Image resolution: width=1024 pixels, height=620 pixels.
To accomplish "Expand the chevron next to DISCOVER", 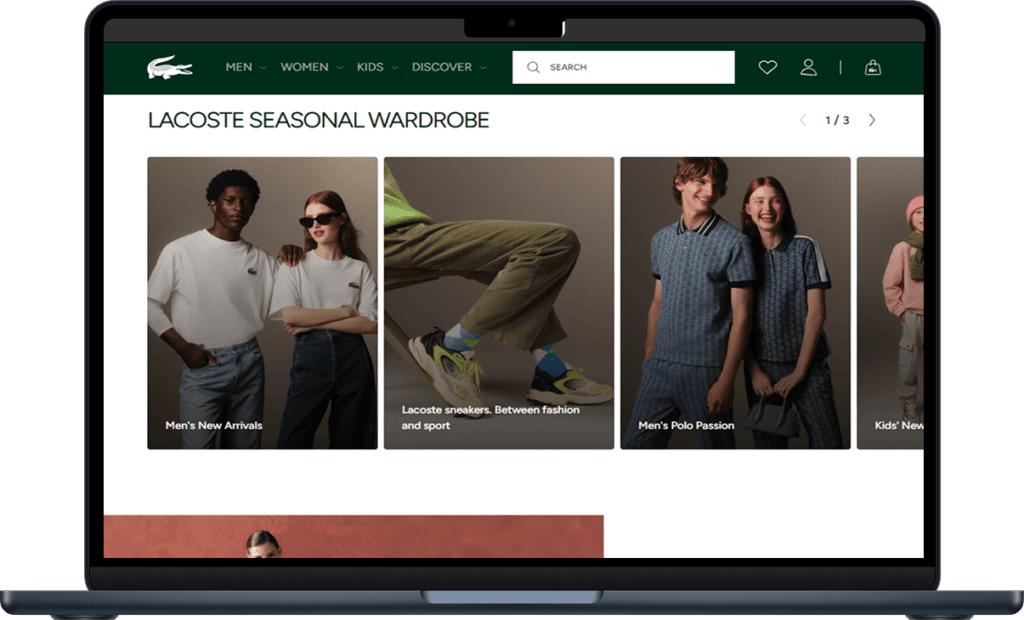I will (483, 68).
